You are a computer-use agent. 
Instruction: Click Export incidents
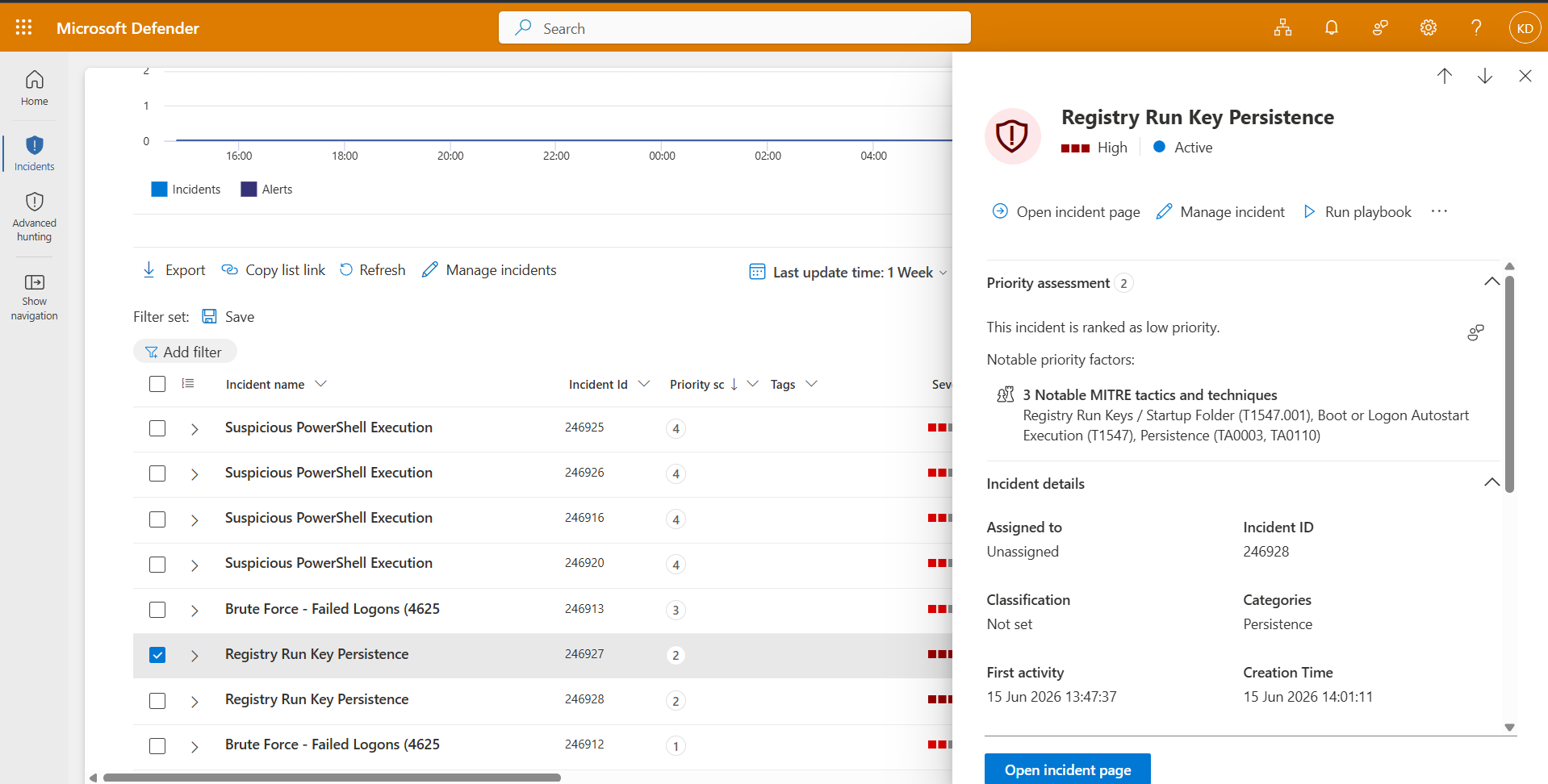pos(174,270)
